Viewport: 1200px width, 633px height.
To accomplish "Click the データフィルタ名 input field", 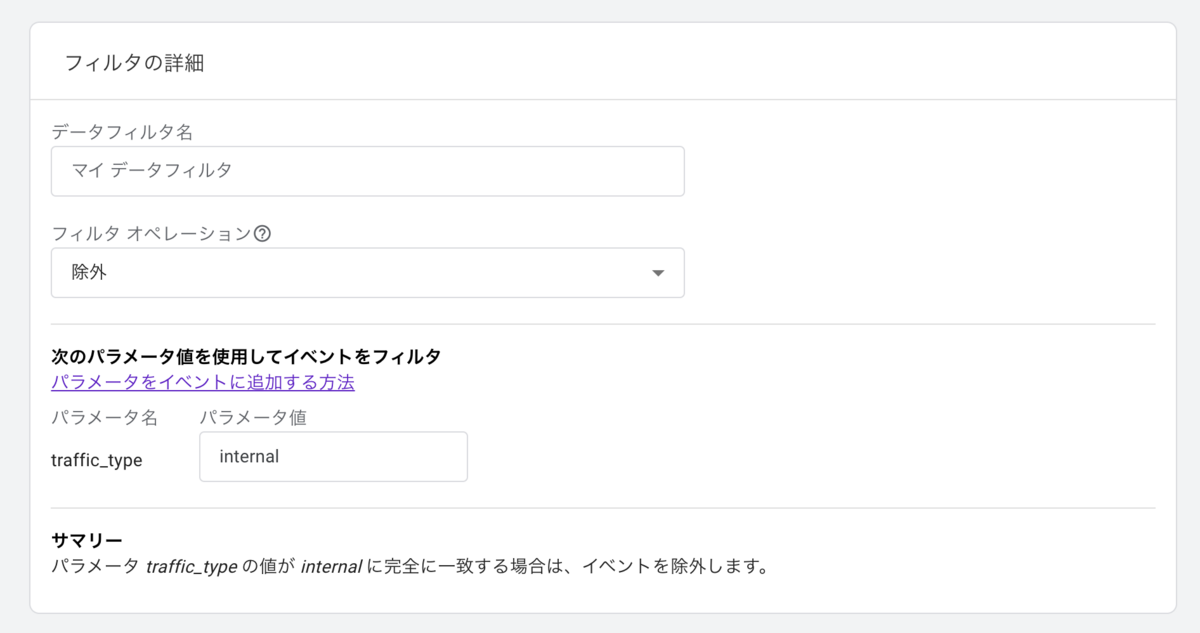I will click(x=367, y=171).
